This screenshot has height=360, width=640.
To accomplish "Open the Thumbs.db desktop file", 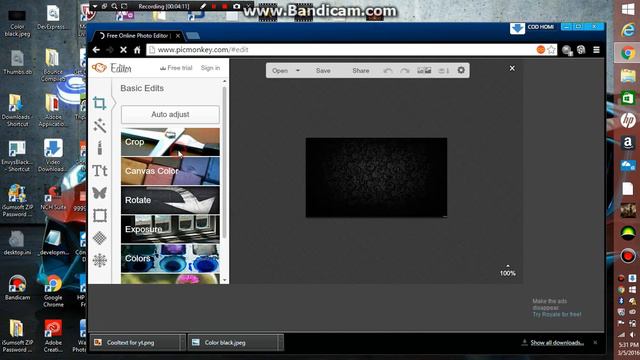I will pyautogui.click(x=17, y=62).
